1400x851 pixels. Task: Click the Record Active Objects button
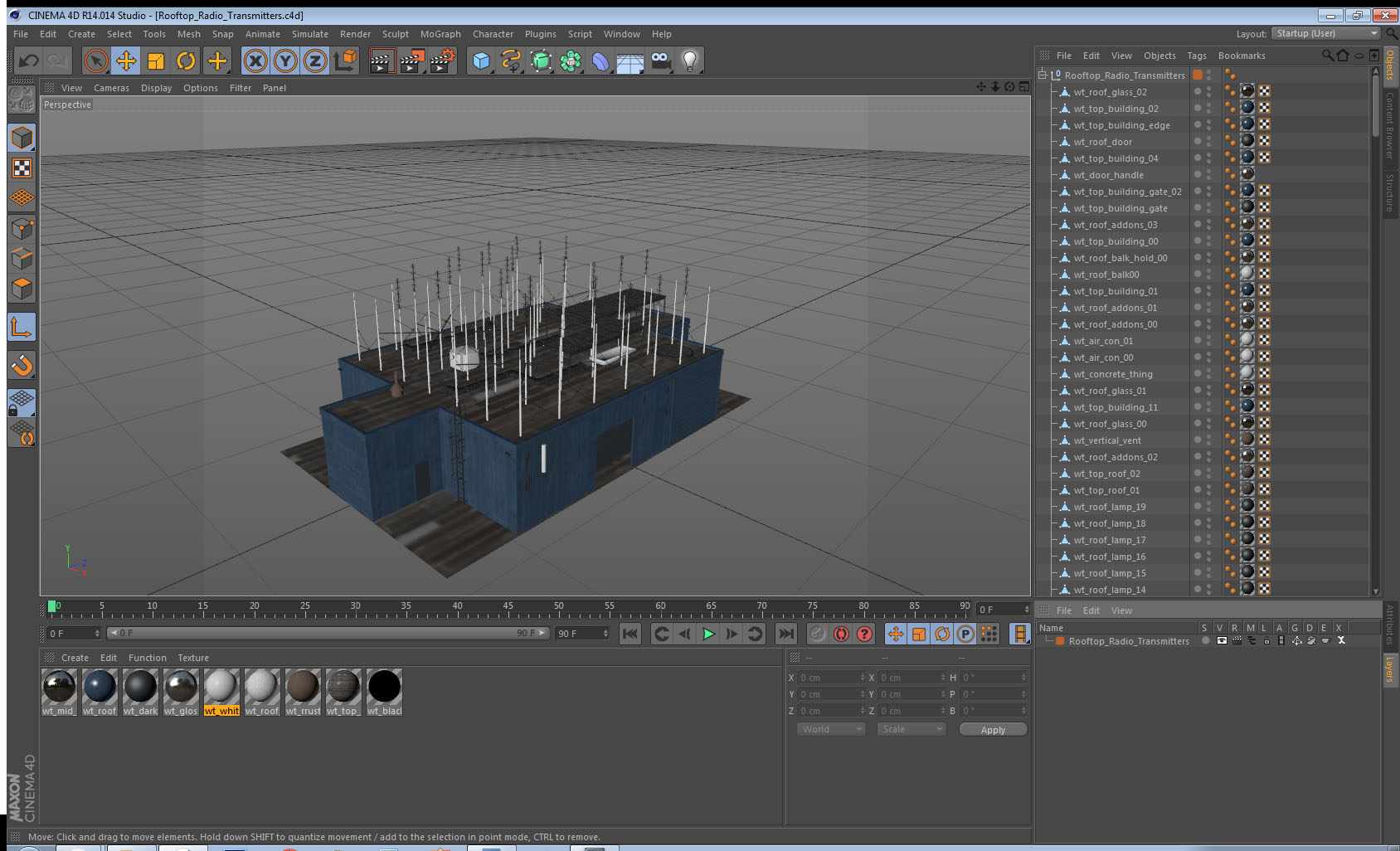817,634
